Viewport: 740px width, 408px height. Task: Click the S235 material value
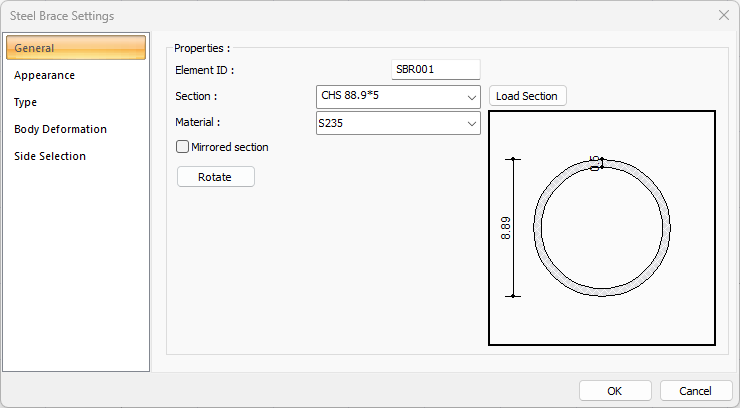click(x=388, y=123)
